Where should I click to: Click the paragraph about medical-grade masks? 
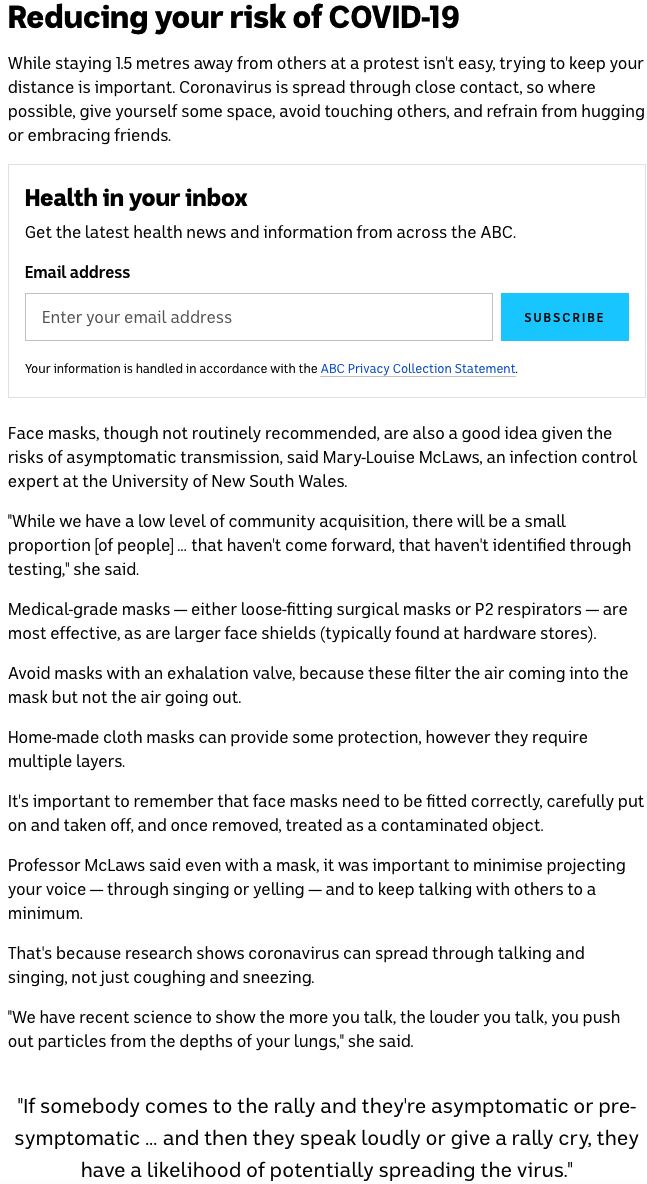point(317,621)
